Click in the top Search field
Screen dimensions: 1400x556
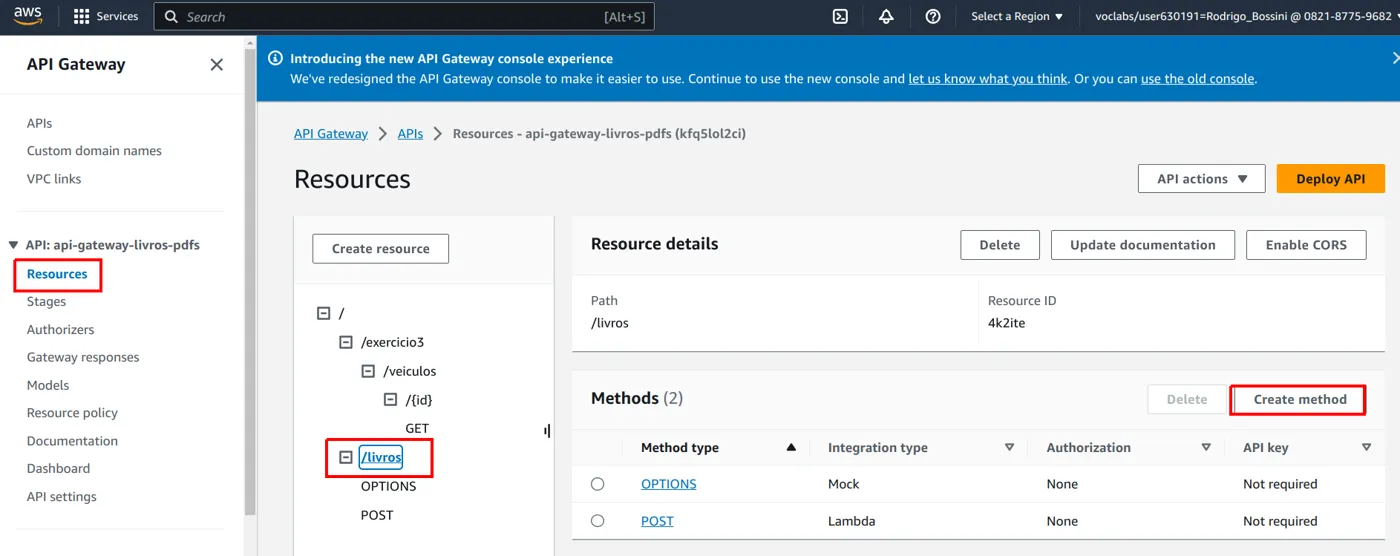click(x=404, y=17)
